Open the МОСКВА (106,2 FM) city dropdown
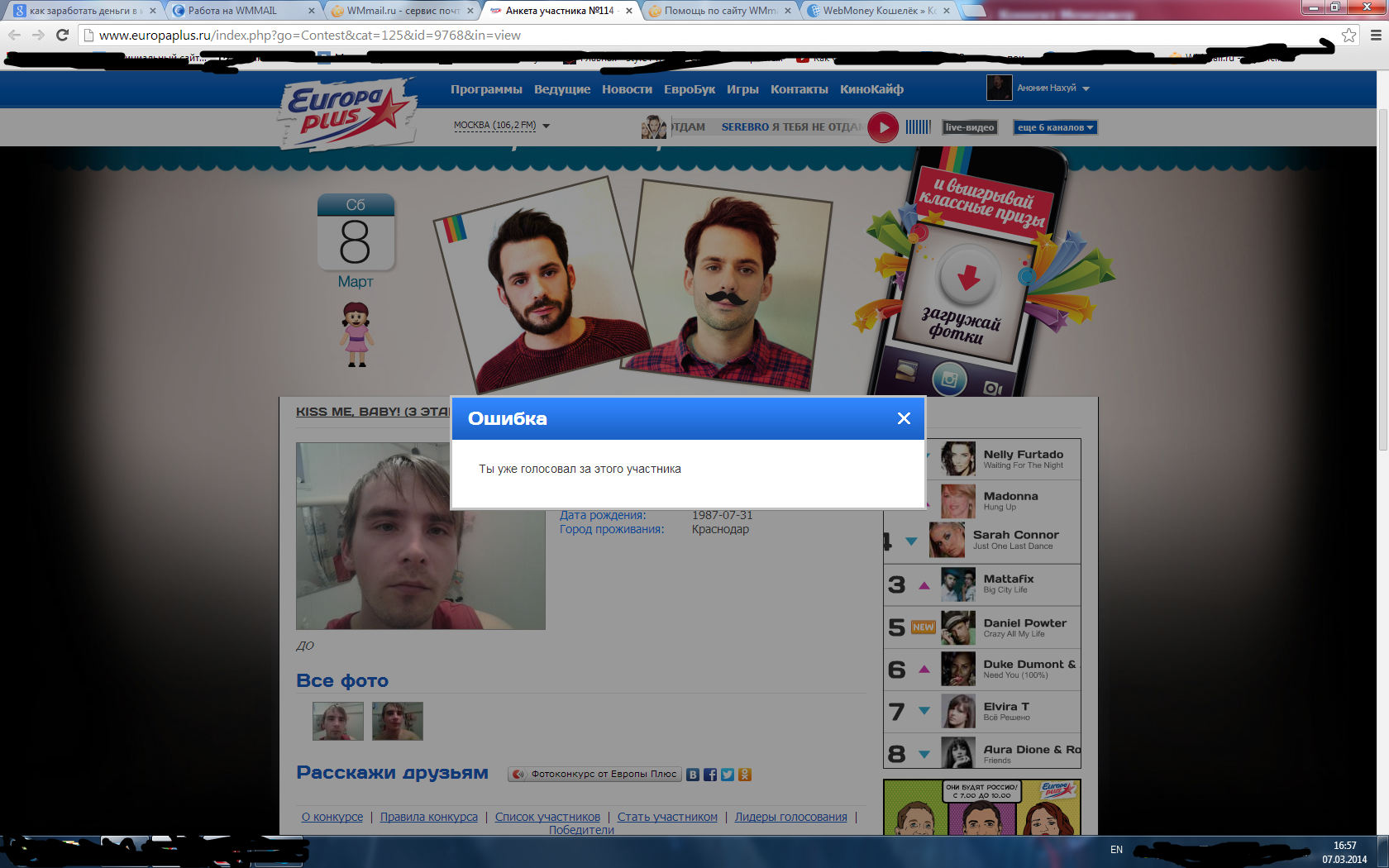Screen dimensions: 1389x868 pyautogui.click(x=501, y=126)
